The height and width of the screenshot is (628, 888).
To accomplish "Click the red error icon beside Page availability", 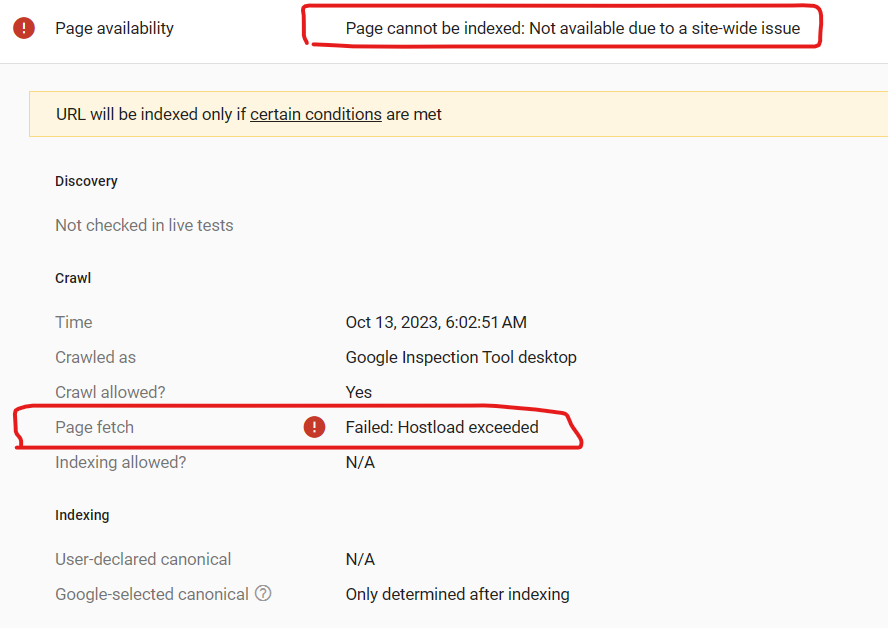I will pos(24,28).
